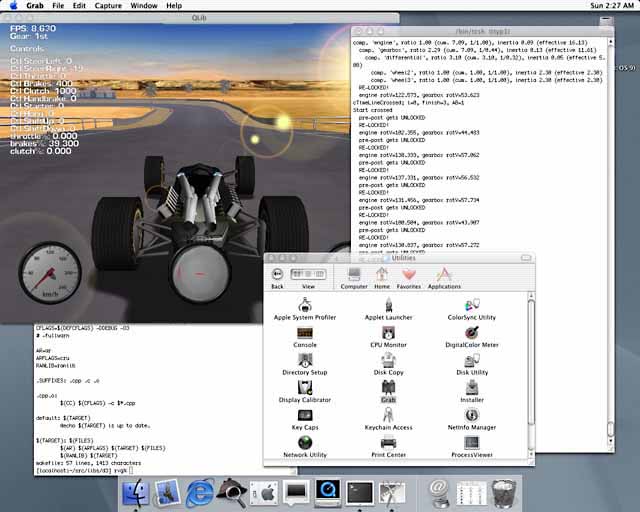Screen dimensions: 640x512
Task: Launch CPU Monitor from the Utilities window
Action: (389, 331)
